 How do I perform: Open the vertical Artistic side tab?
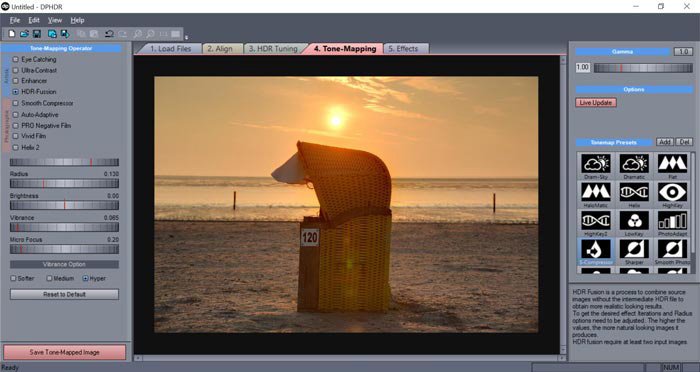[6, 76]
